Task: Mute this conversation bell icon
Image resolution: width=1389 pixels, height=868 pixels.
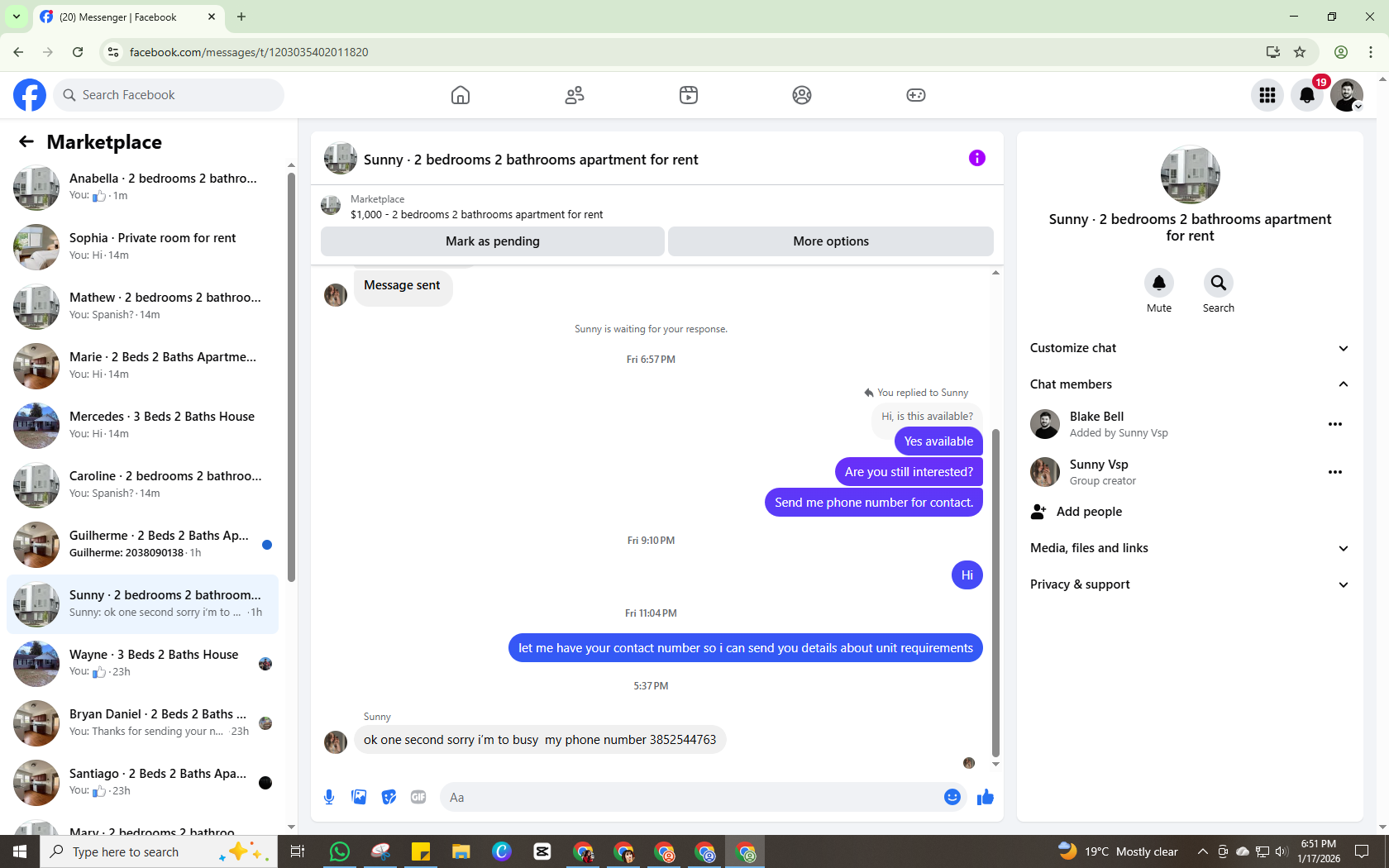Action: (1159, 283)
